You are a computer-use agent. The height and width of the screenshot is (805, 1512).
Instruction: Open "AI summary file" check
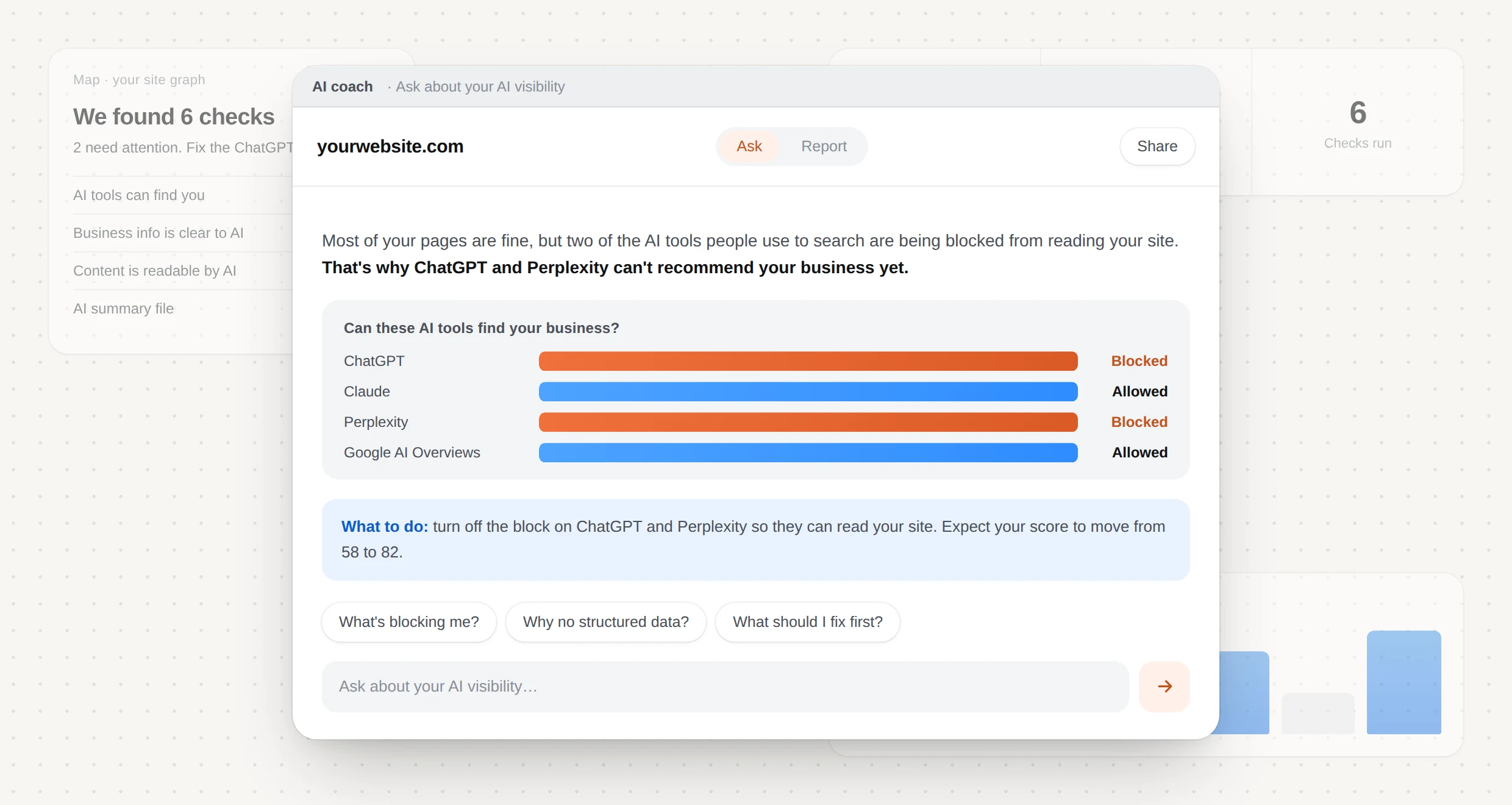click(x=124, y=309)
